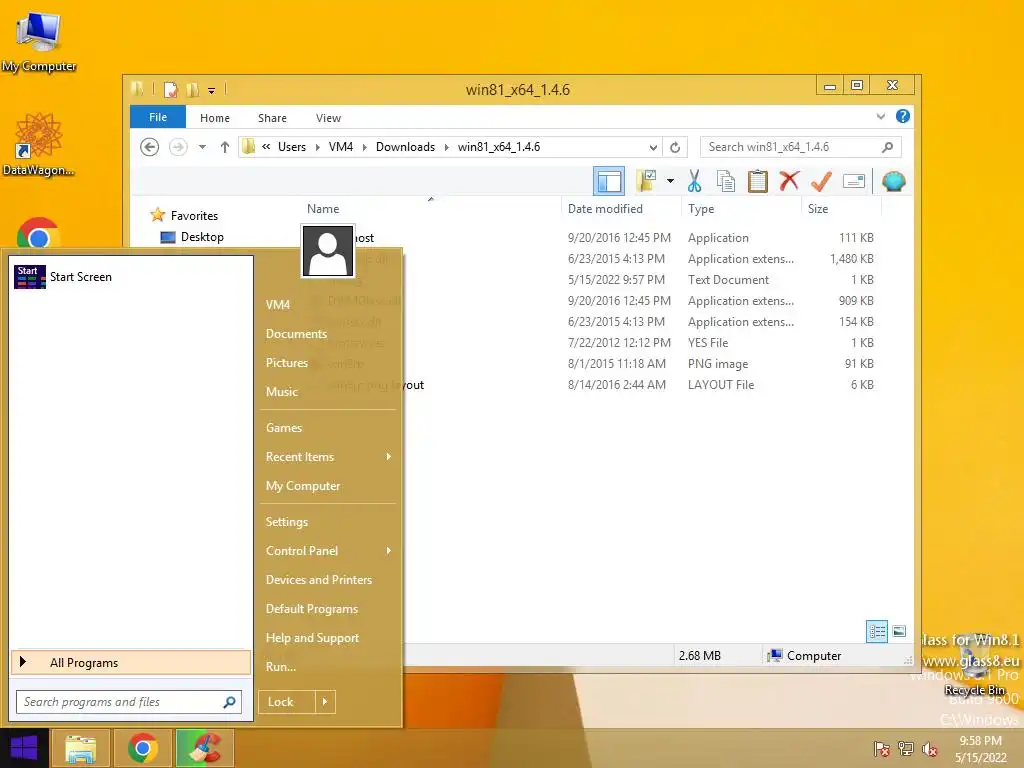Open Games from start menu
Screen dimensions: 1024x768
284,428
